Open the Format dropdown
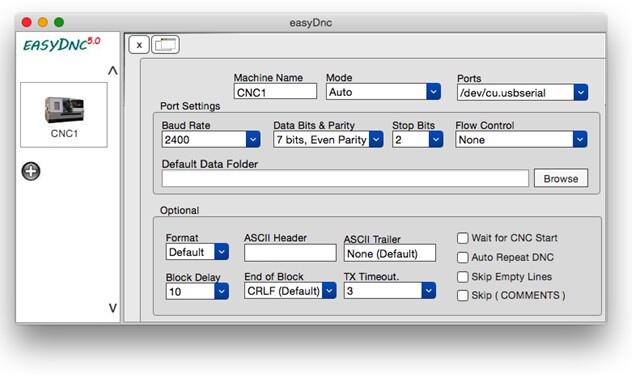632x376 pixels. [x=197, y=252]
